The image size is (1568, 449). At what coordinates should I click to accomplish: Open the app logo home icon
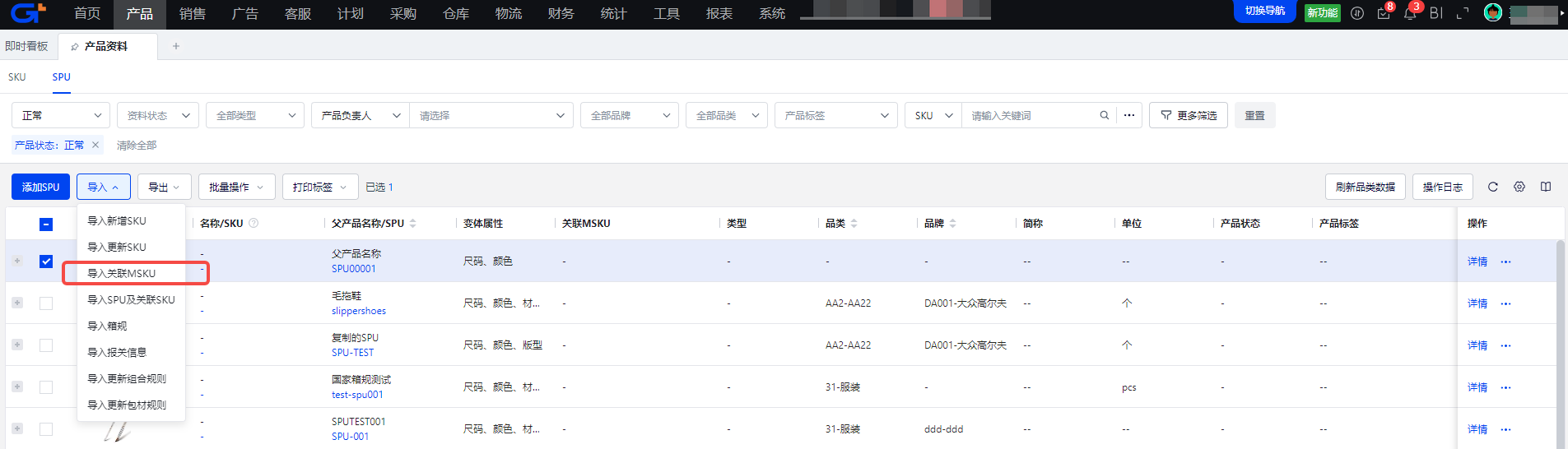coord(28,13)
